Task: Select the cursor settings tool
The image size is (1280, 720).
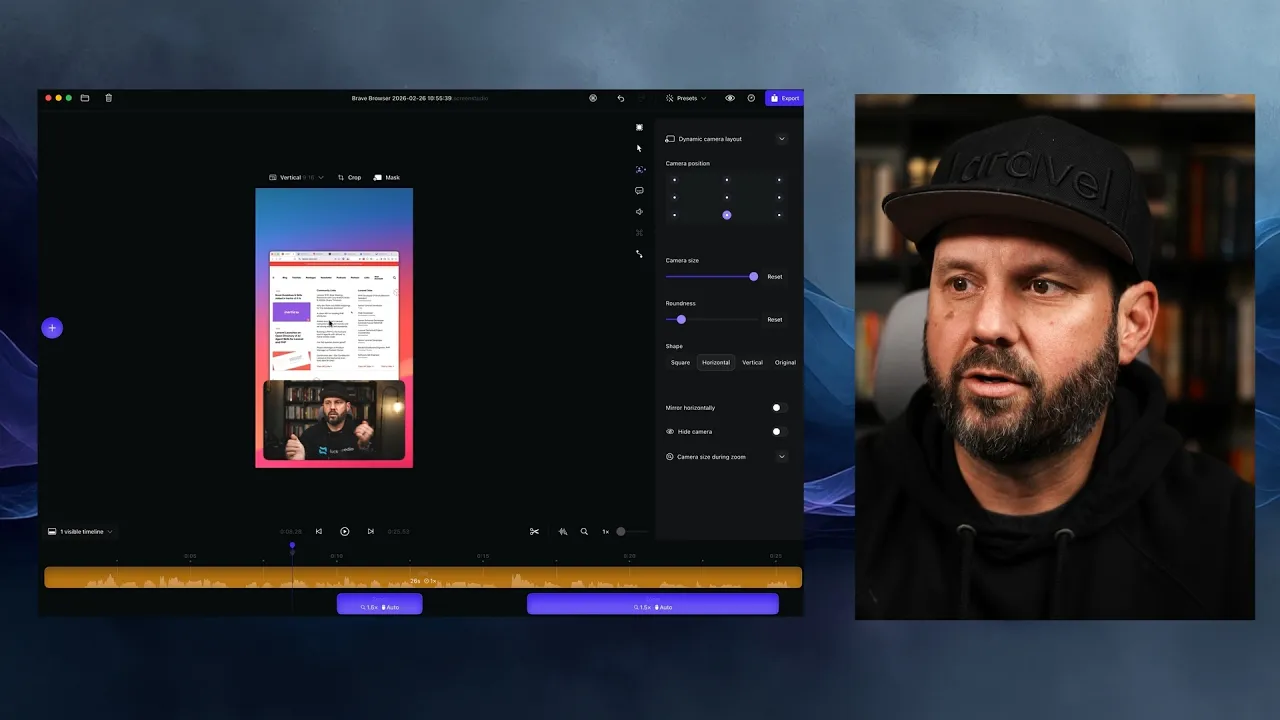Action: tap(639, 148)
